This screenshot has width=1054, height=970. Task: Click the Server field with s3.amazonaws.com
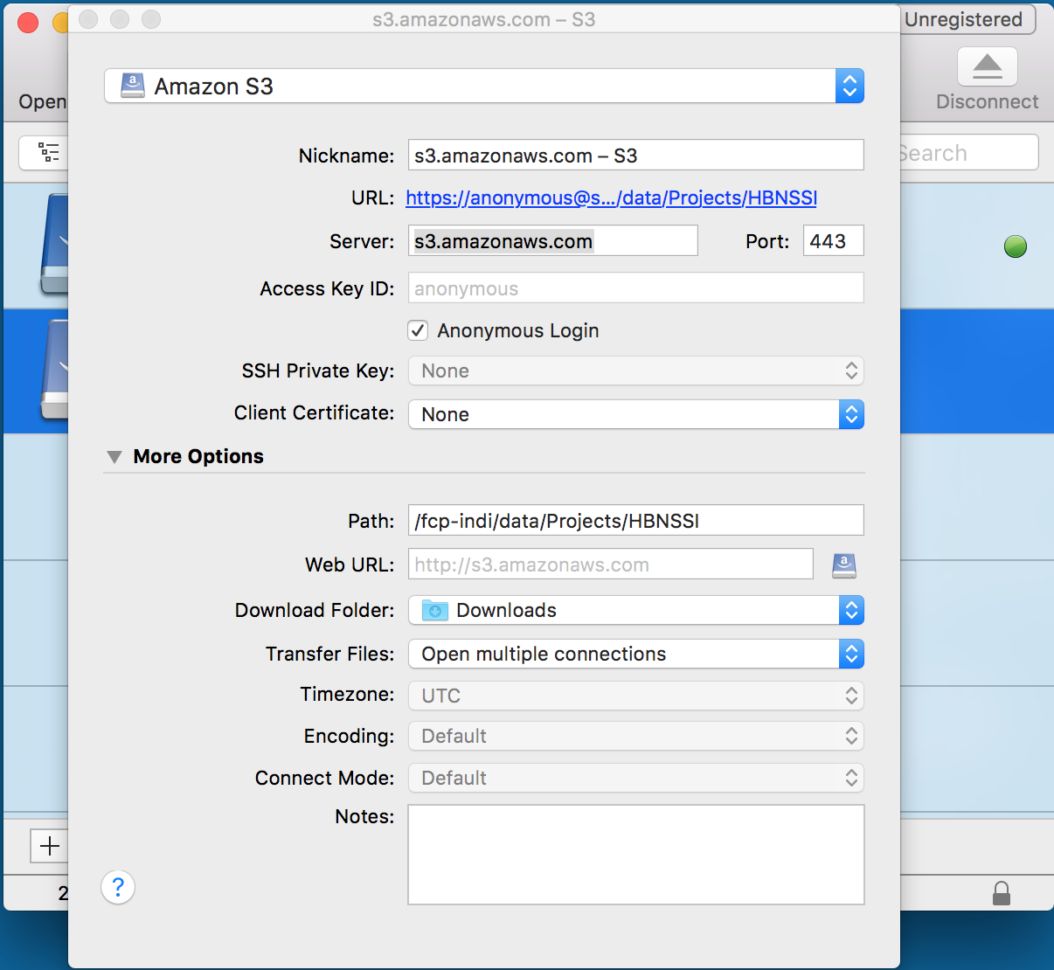(x=553, y=241)
